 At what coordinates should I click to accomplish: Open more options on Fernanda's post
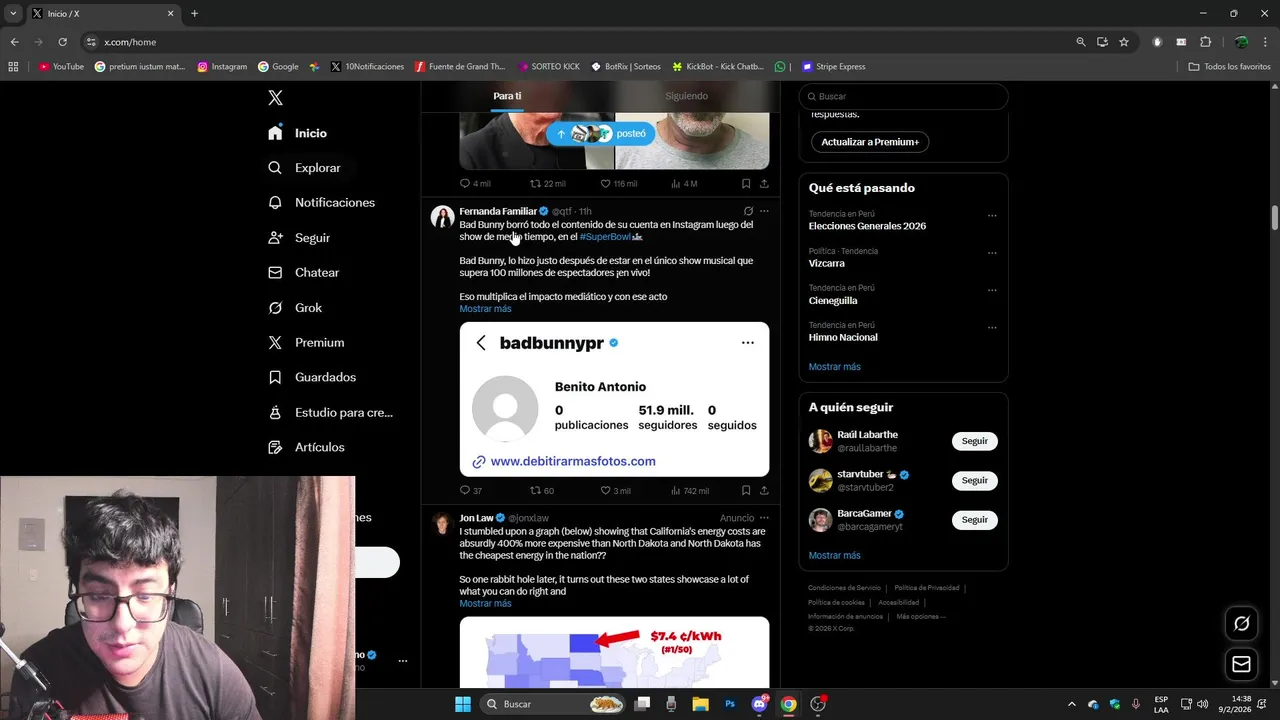click(764, 211)
